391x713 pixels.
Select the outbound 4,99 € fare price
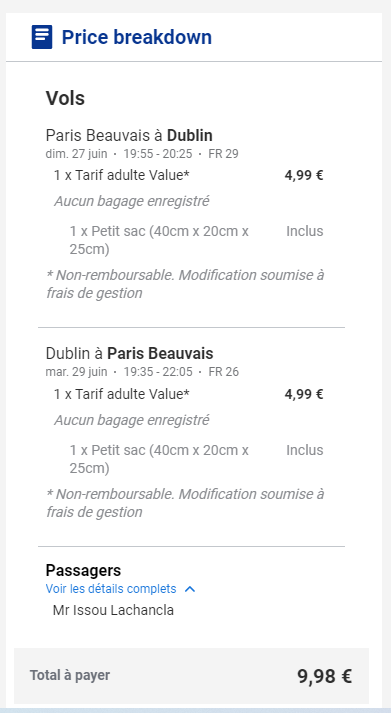[x=304, y=176]
